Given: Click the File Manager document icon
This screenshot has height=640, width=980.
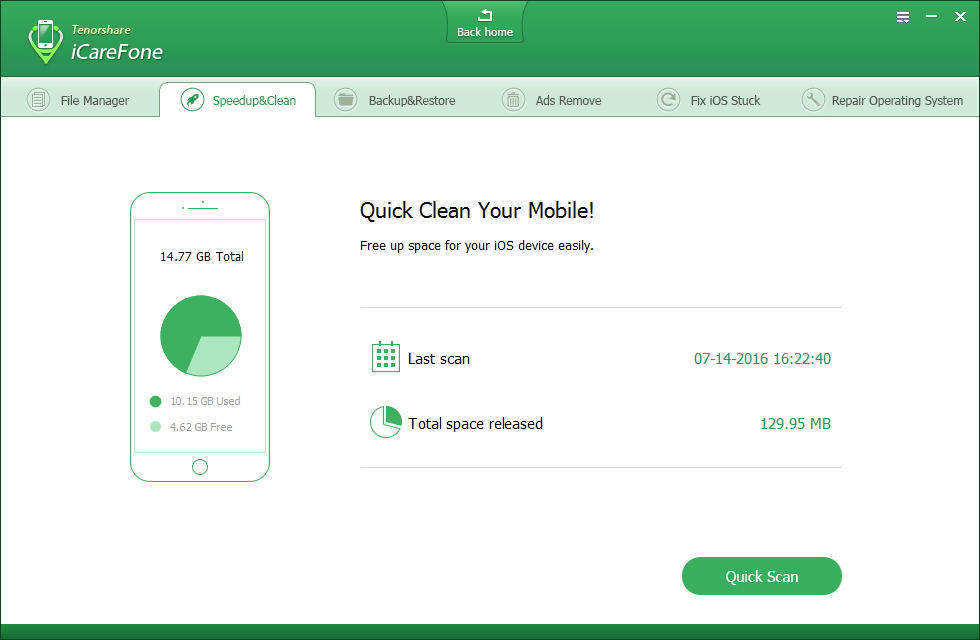Looking at the screenshot, I should pos(38,100).
